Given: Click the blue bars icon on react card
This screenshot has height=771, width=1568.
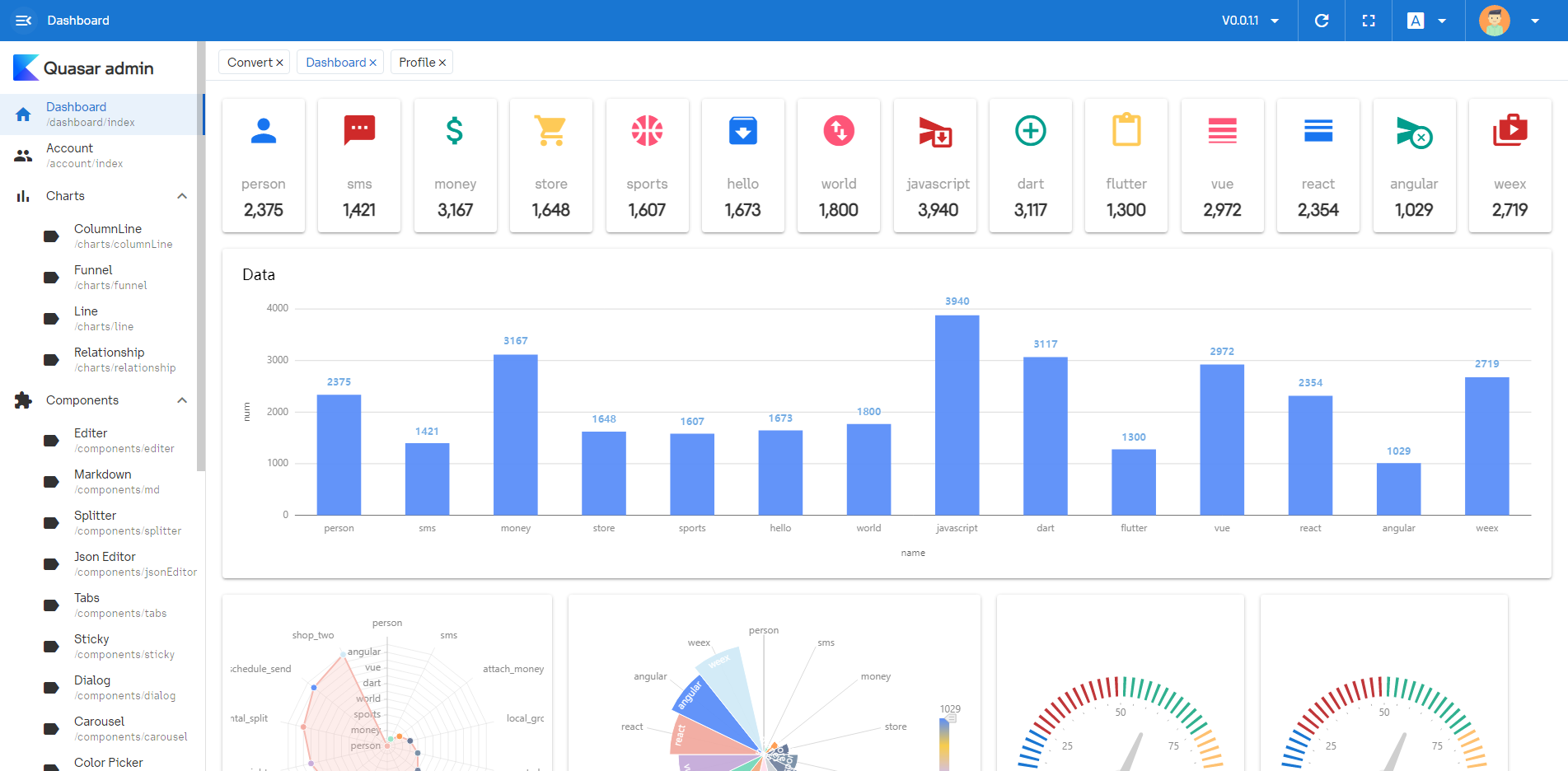Looking at the screenshot, I should (x=1318, y=130).
